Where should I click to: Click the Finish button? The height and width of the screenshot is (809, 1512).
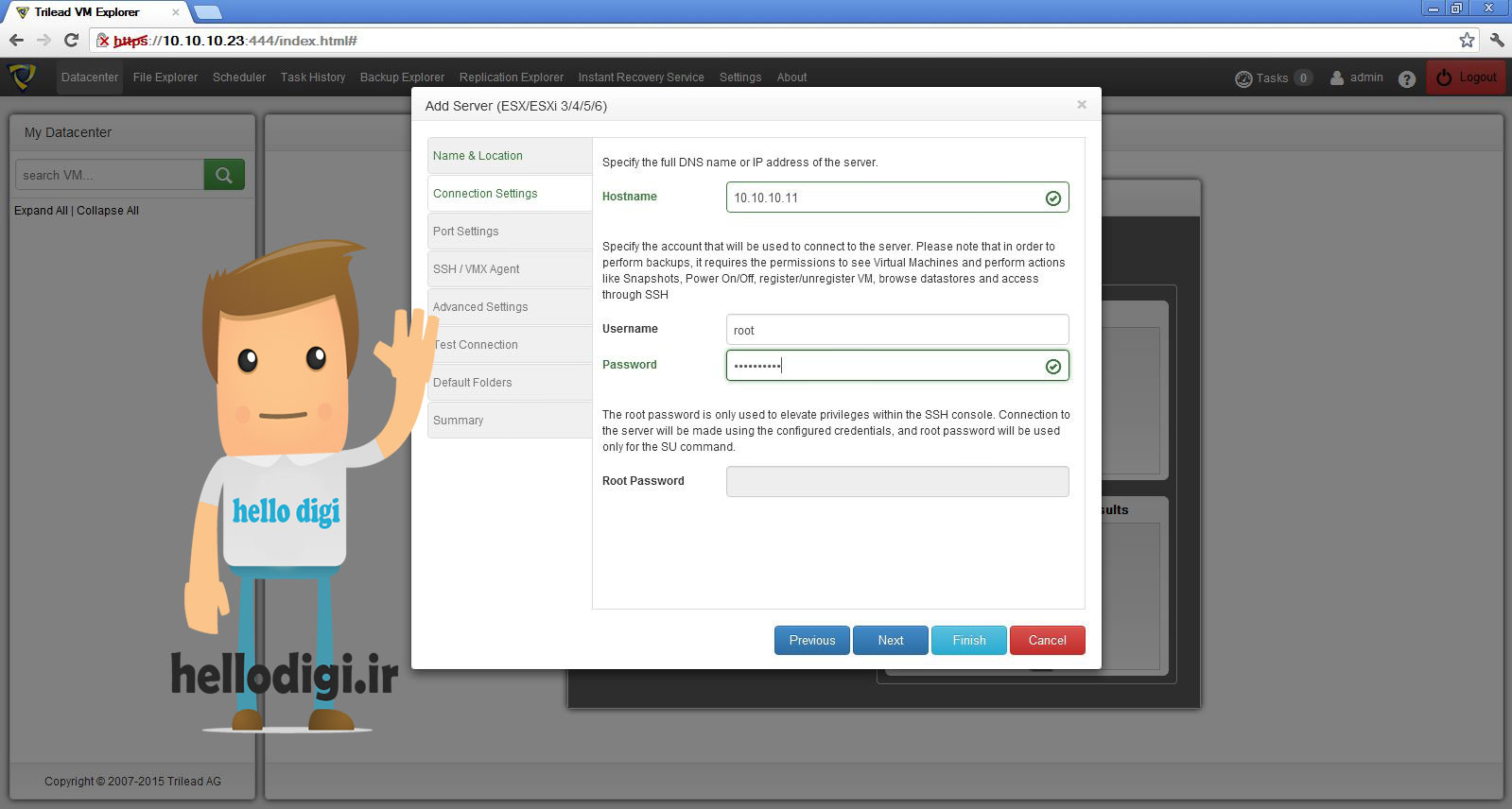point(969,640)
